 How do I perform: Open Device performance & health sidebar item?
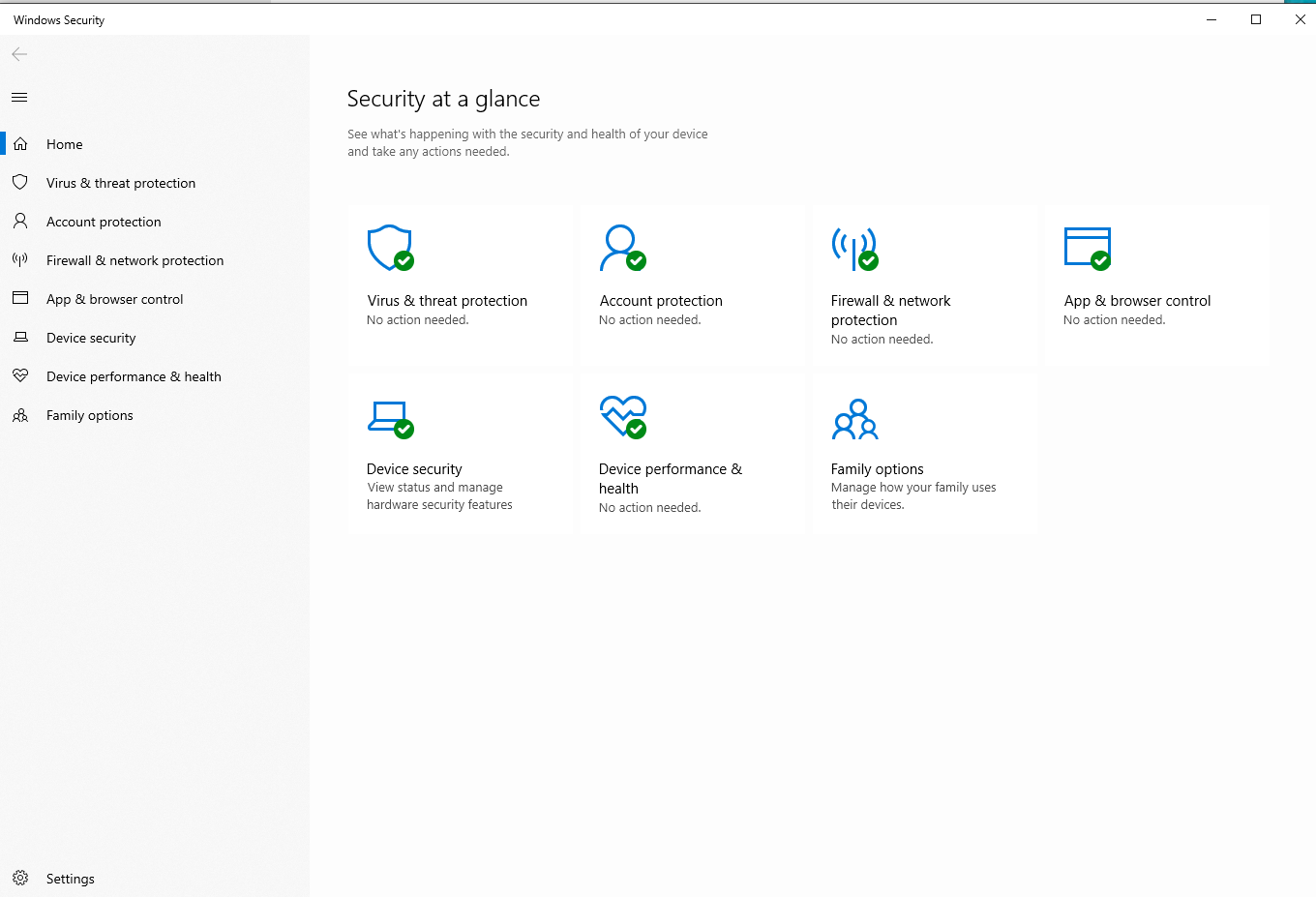click(x=134, y=376)
